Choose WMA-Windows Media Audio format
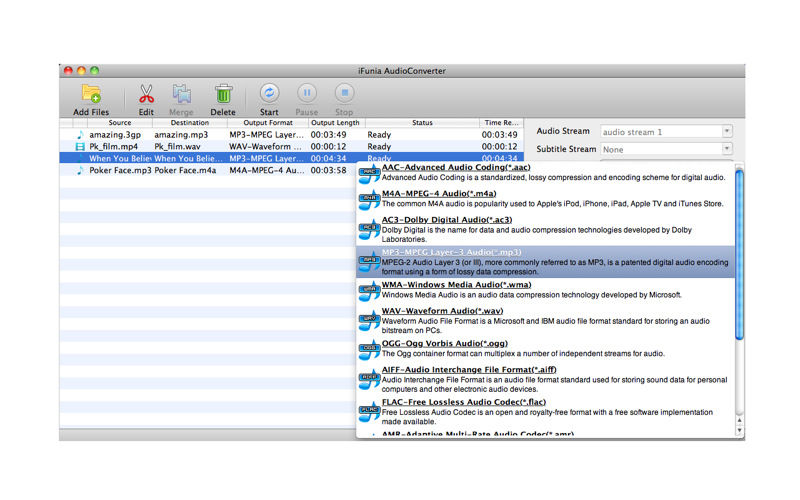This screenshot has height=500, width=800. (456, 285)
